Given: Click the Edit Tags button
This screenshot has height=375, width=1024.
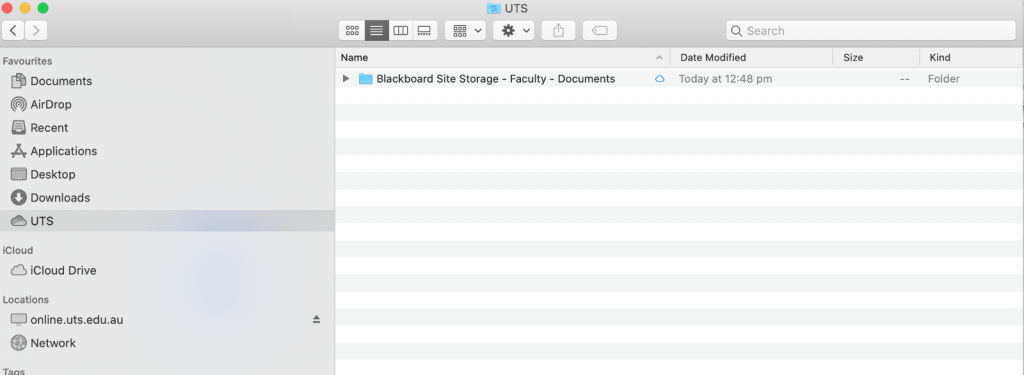Looking at the screenshot, I should pos(600,31).
